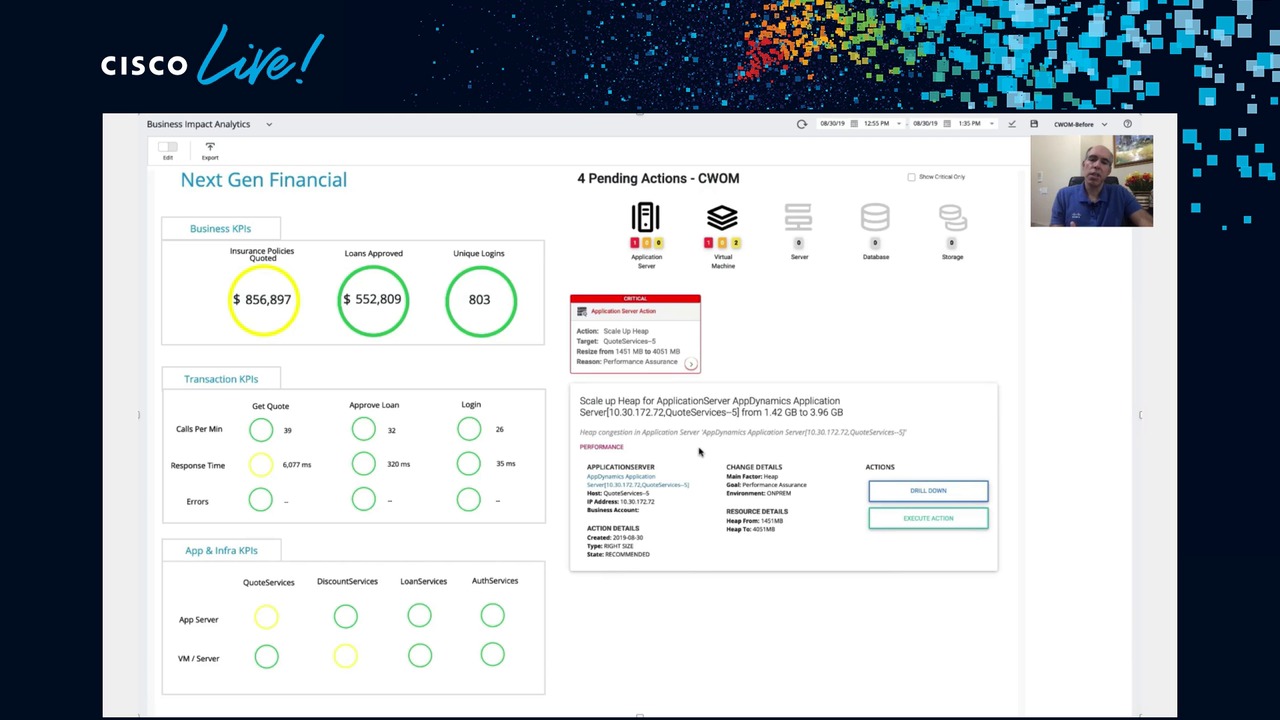The width and height of the screenshot is (1280, 720).
Task: Select the Storage icon in pending actions
Action: (952, 218)
